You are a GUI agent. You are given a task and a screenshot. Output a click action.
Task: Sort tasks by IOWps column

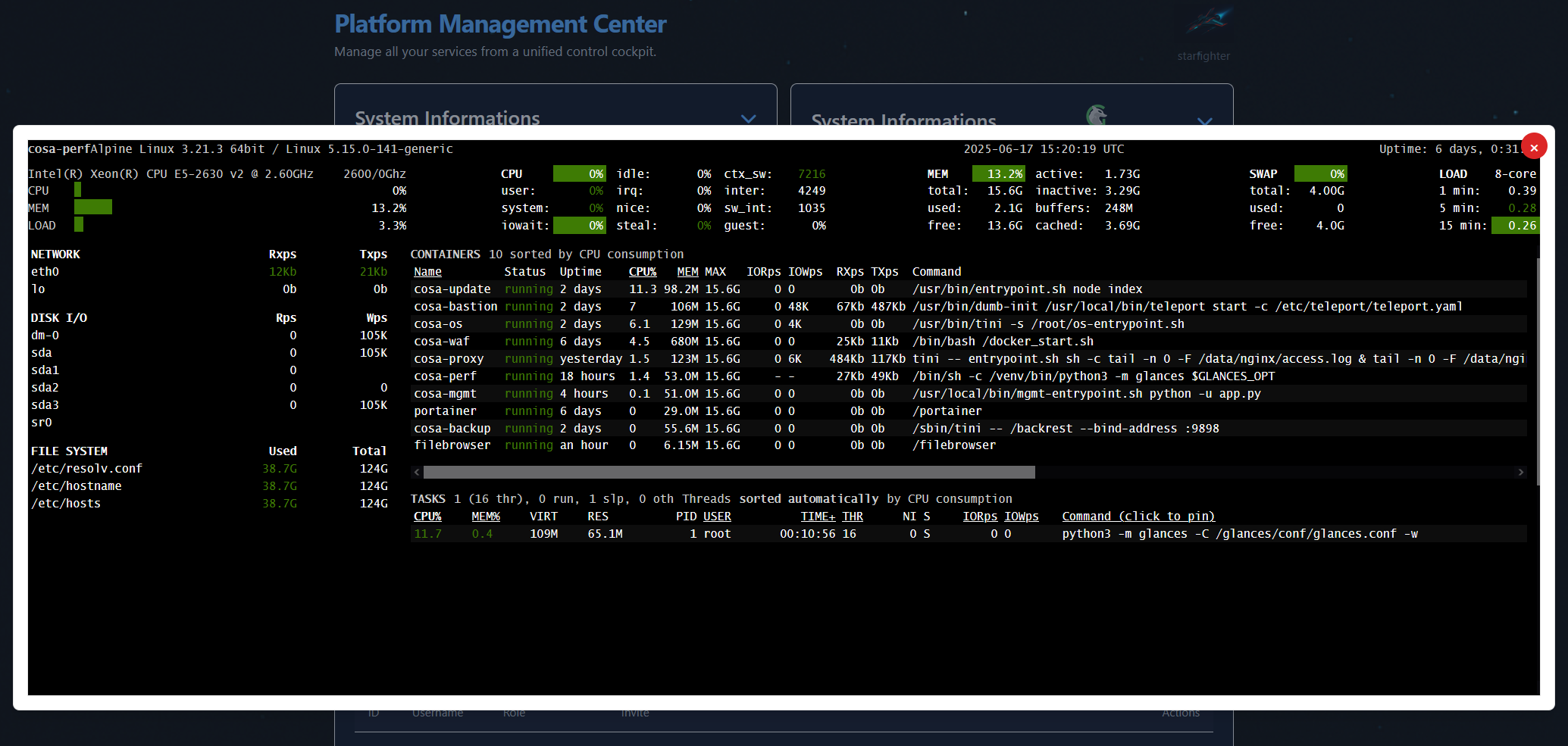(1022, 516)
